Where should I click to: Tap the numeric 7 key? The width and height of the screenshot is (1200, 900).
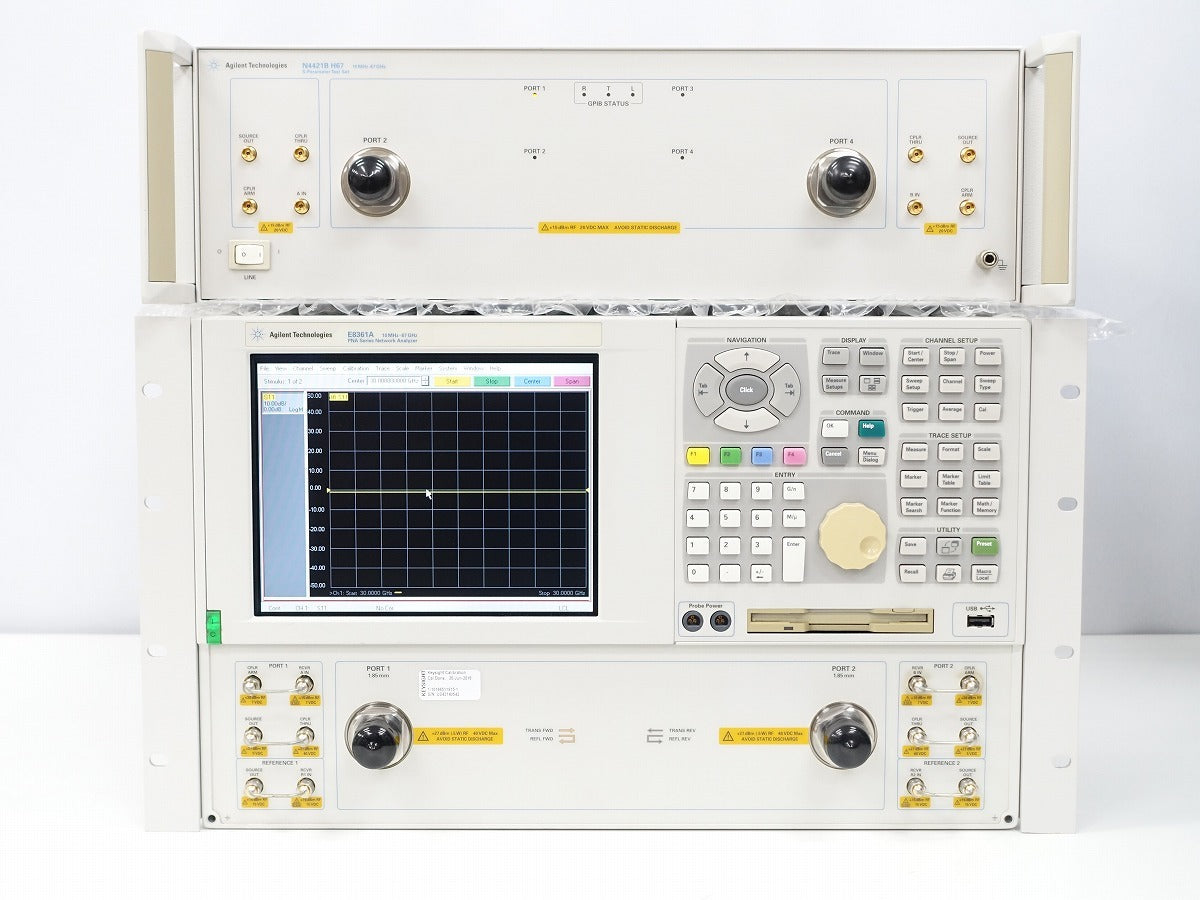pos(698,490)
